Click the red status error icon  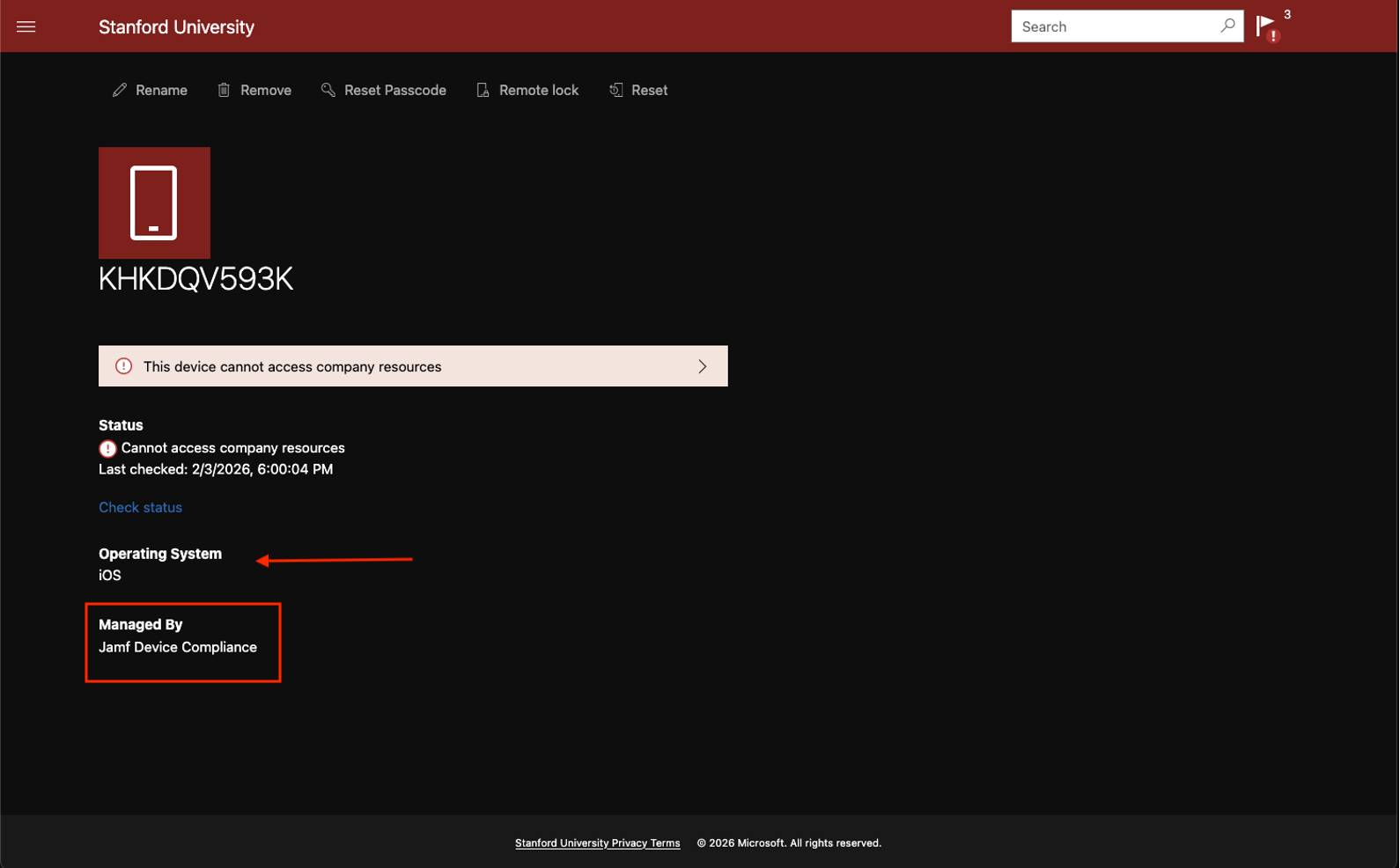[107, 449]
